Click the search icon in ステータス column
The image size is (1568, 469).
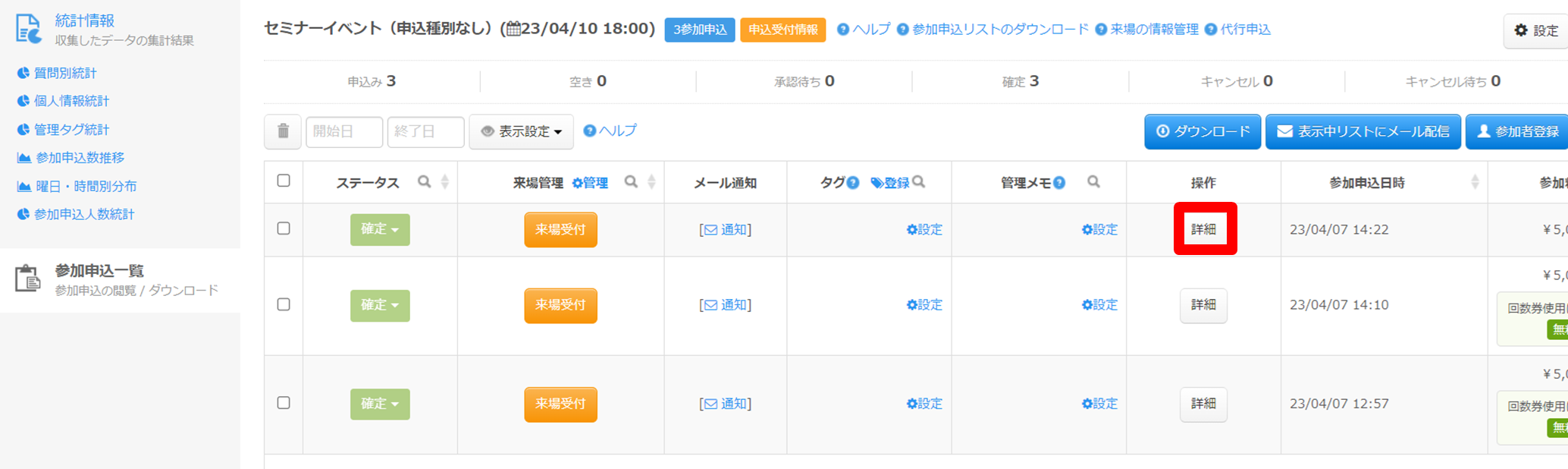coord(425,182)
